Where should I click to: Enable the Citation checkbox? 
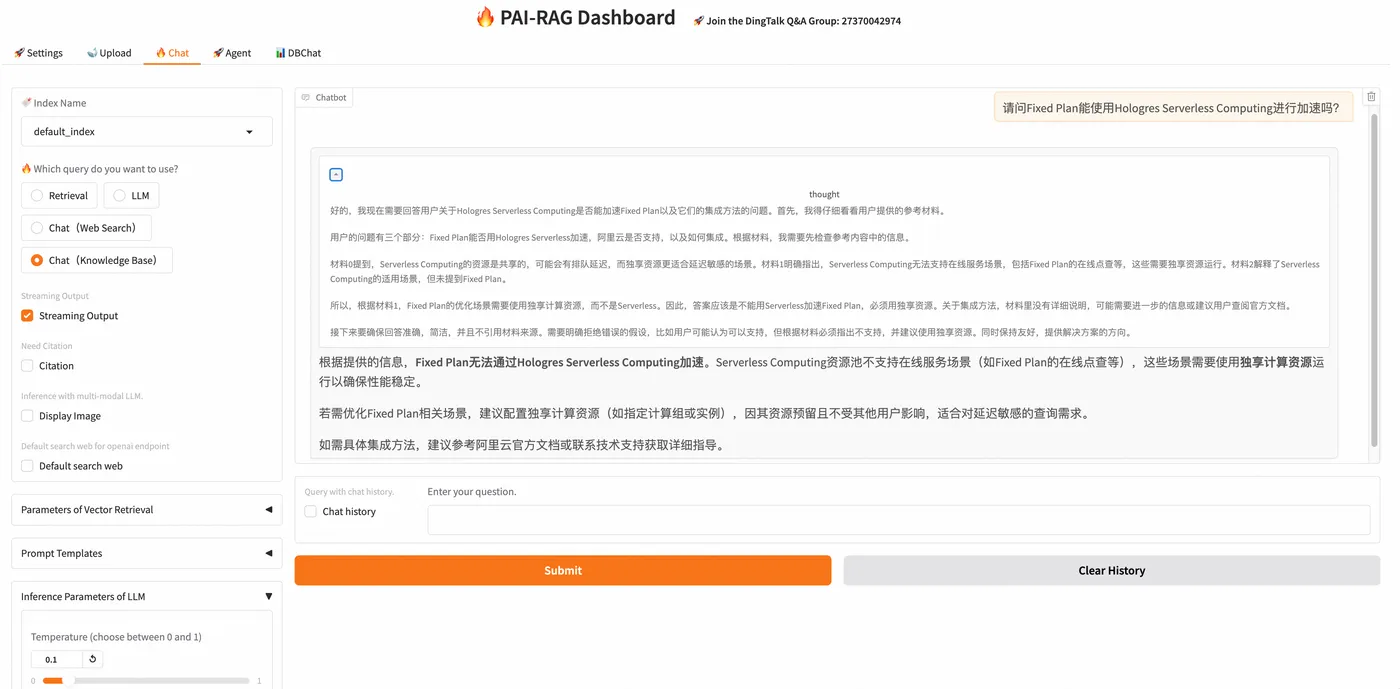[x=28, y=366]
